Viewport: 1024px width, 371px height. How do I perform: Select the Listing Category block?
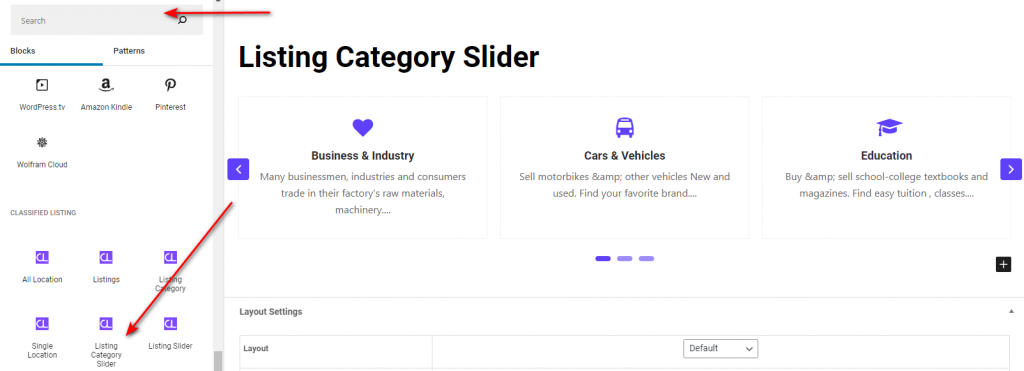tap(170, 271)
